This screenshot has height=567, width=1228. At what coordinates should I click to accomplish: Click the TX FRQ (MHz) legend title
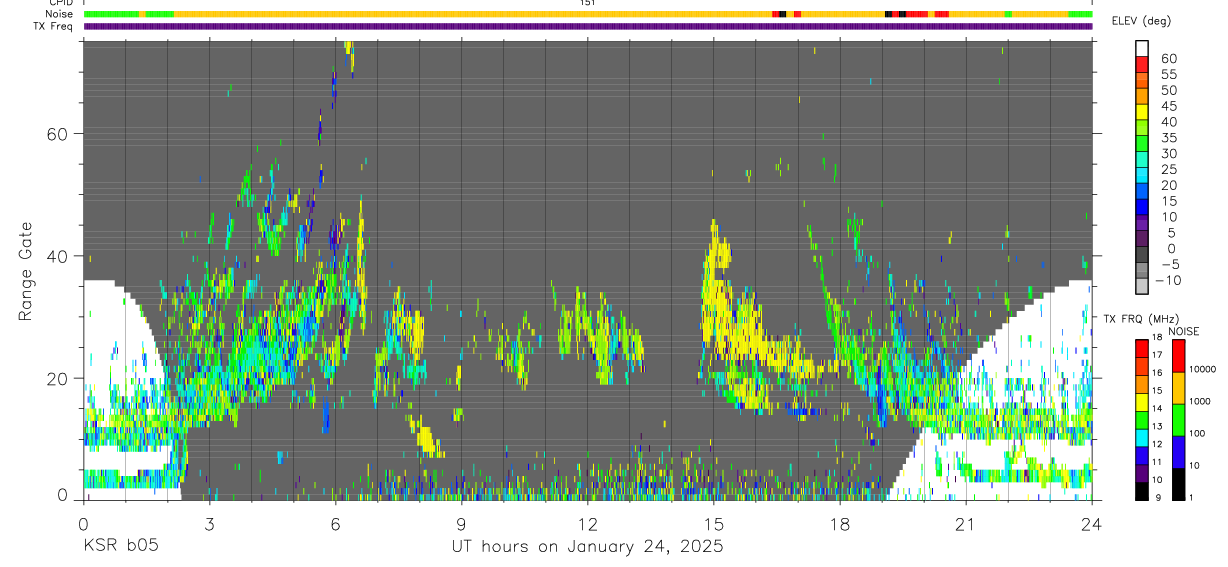(x=1138, y=318)
